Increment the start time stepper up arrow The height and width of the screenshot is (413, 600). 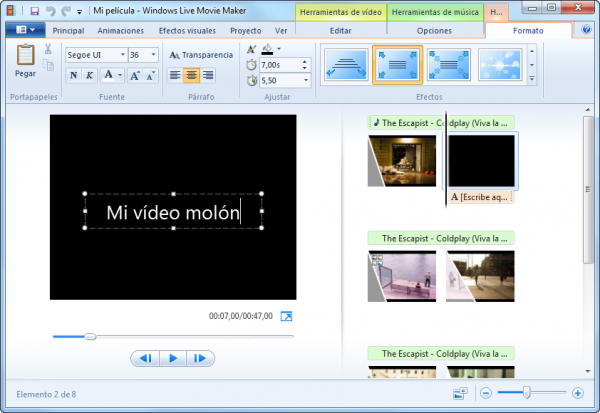coord(305,62)
